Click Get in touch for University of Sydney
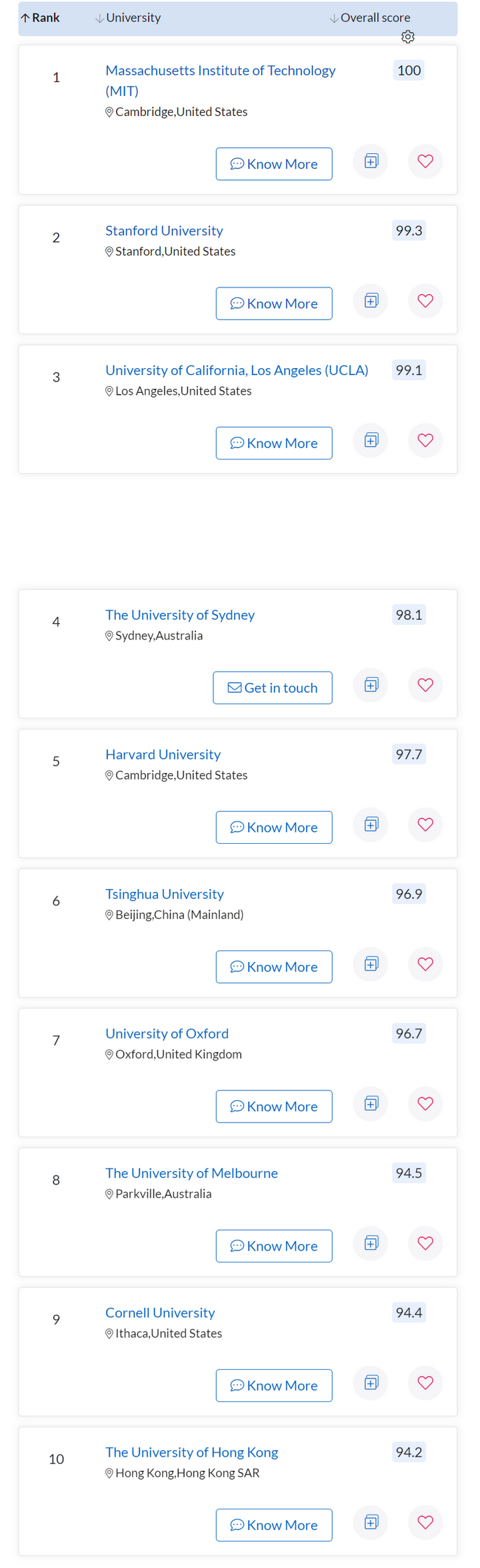Screen dimensions: 480x1568 [273, 688]
